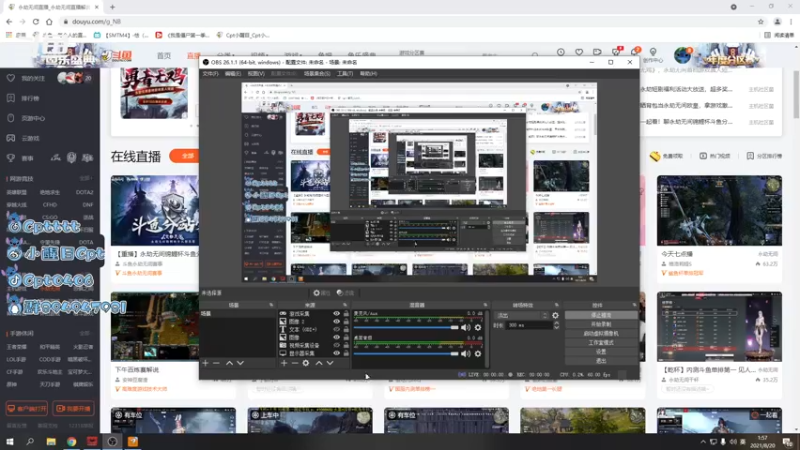Add a new scene with plus icon

[206, 363]
